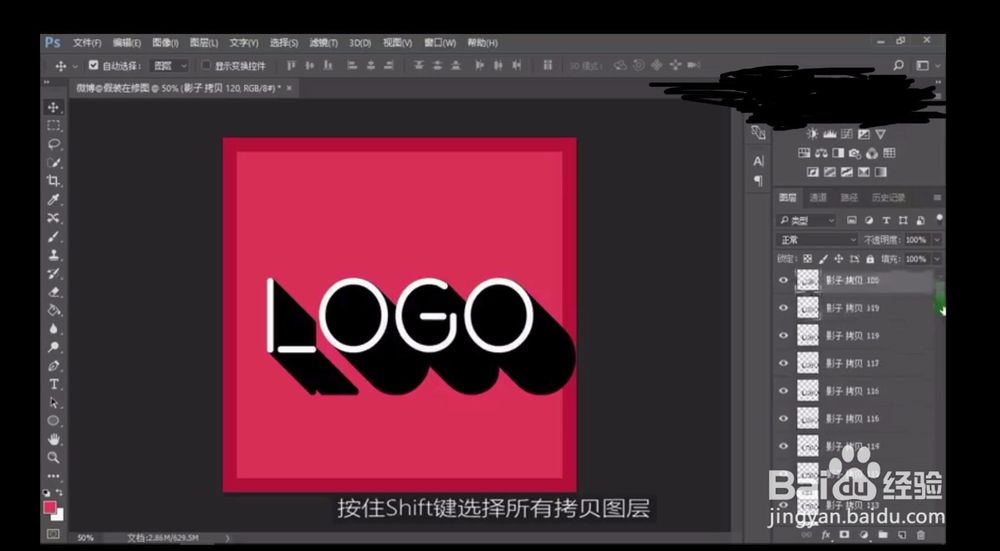Select the Move tool in toolbox
This screenshot has height=551, width=1000.
point(54,107)
